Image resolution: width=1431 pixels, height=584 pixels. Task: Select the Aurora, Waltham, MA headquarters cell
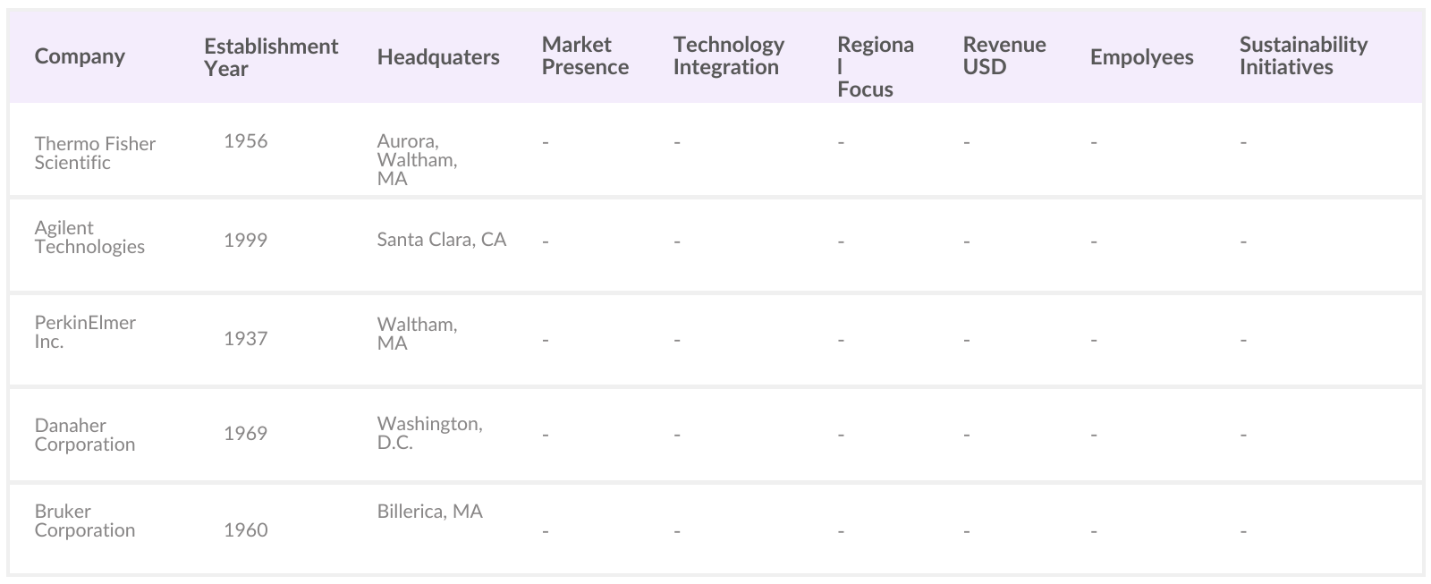tap(417, 159)
